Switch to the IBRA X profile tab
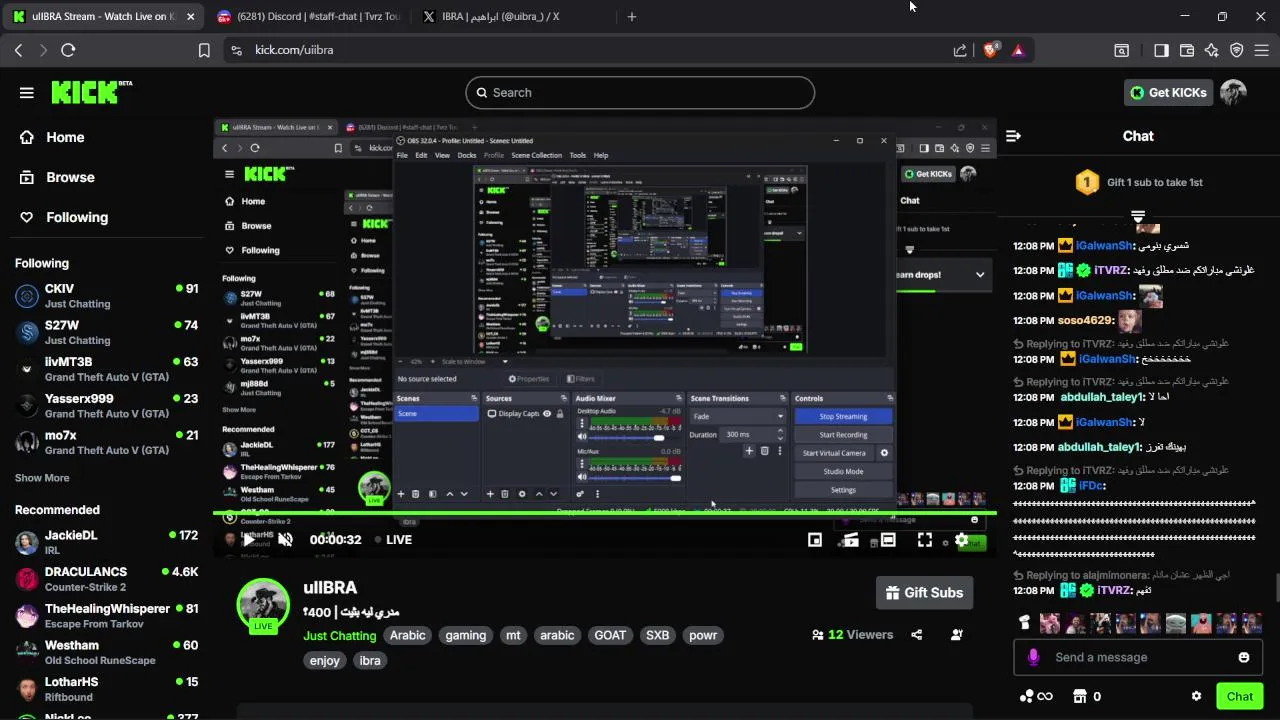Image resolution: width=1280 pixels, height=720 pixels. coord(500,17)
